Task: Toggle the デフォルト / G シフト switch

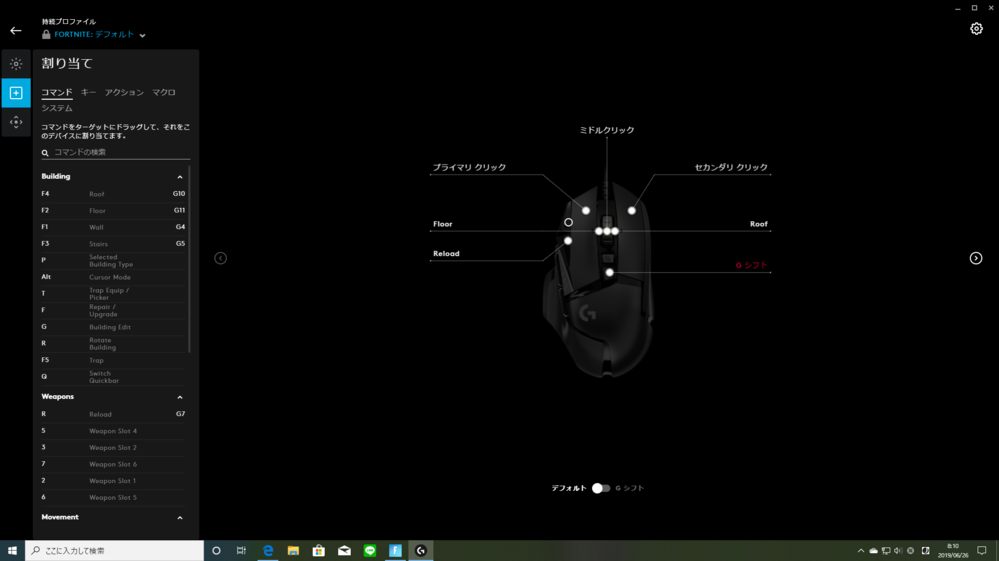Action: (x=600, y=488)
